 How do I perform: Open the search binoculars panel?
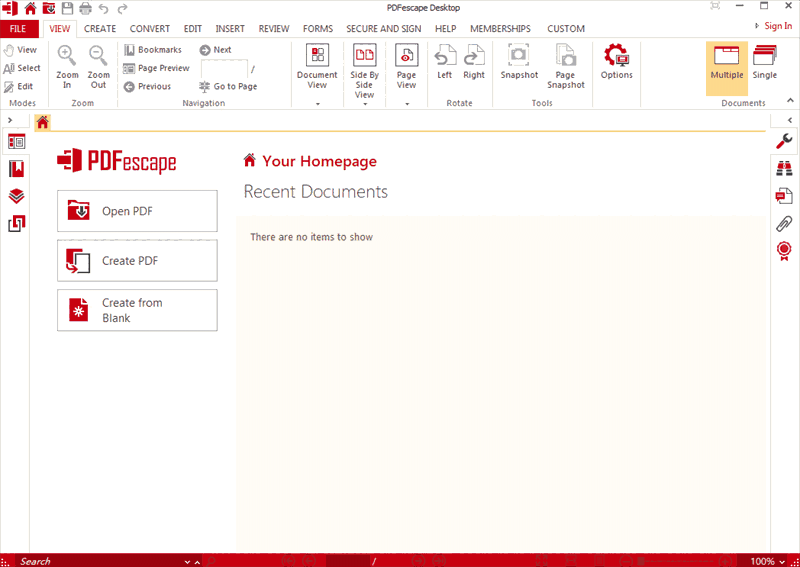785,169
